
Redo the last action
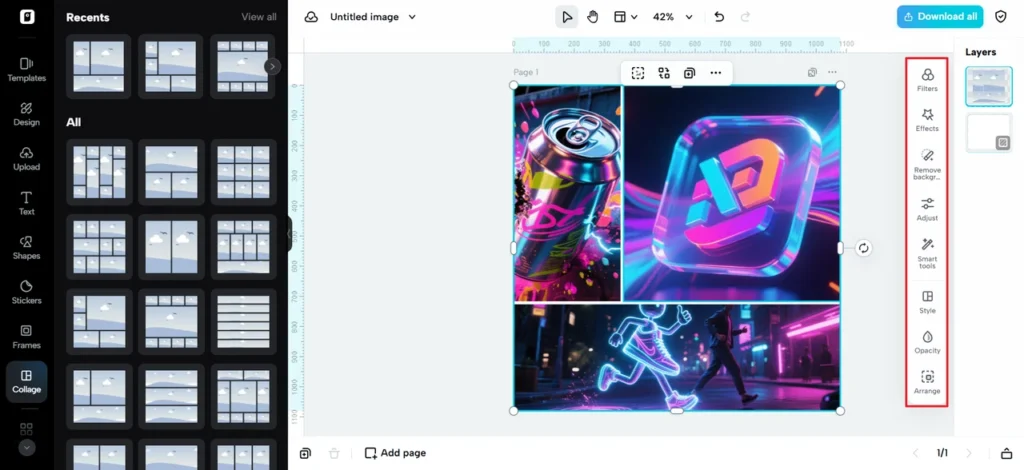(x=745, y=17)
